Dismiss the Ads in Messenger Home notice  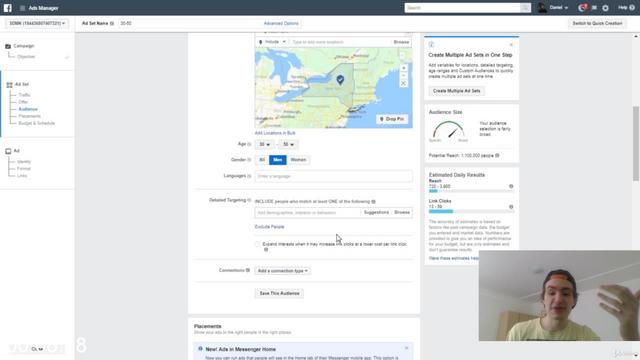406,348
